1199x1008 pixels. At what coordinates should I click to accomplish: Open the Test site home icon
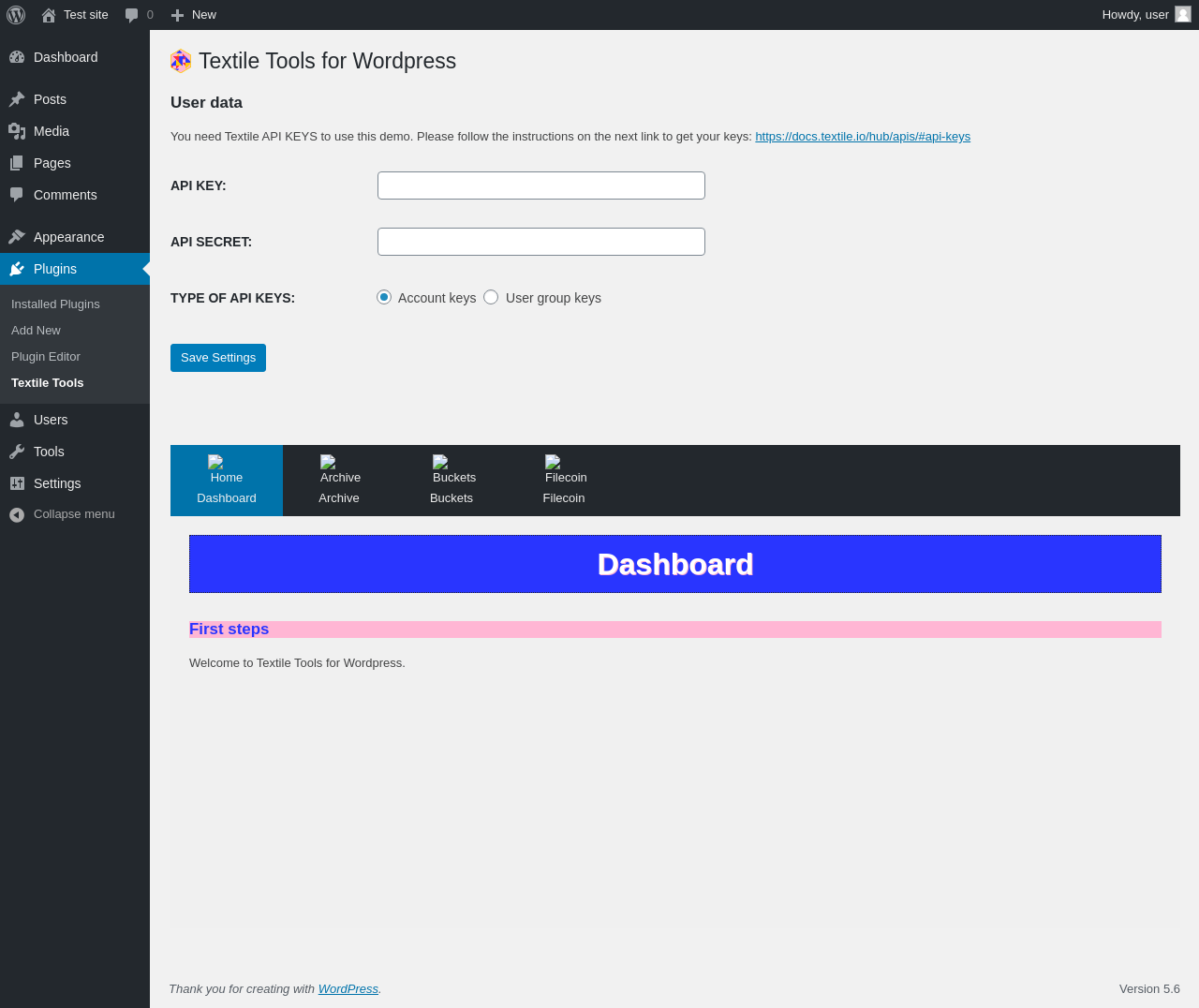click(x=49, y=15)
